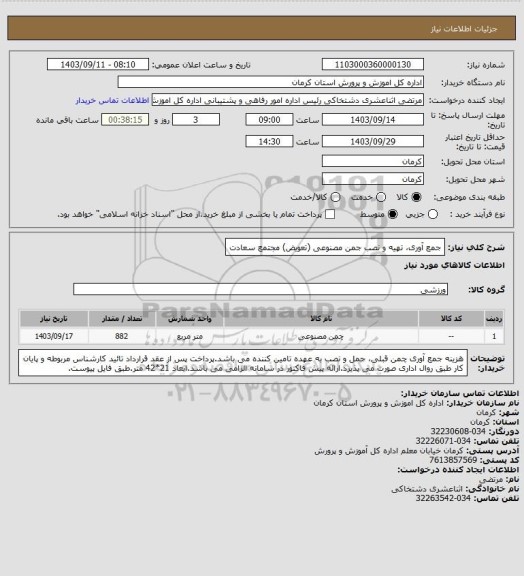The width and height of the screenshot is (524, 576).
Task: Click the remaining days field showing 3
Action: point(196,120)
